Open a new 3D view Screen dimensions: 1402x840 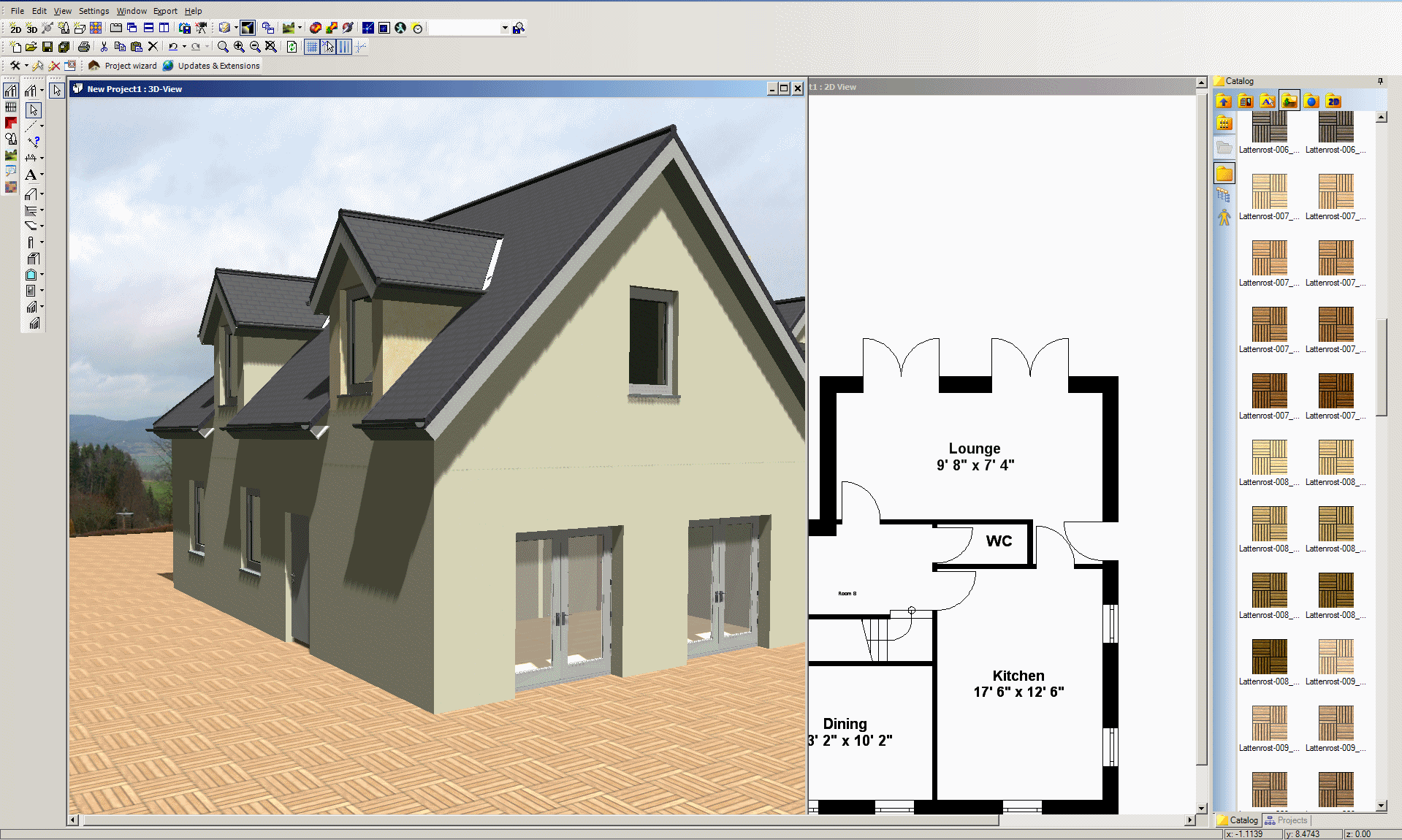(x=31, y=28)
